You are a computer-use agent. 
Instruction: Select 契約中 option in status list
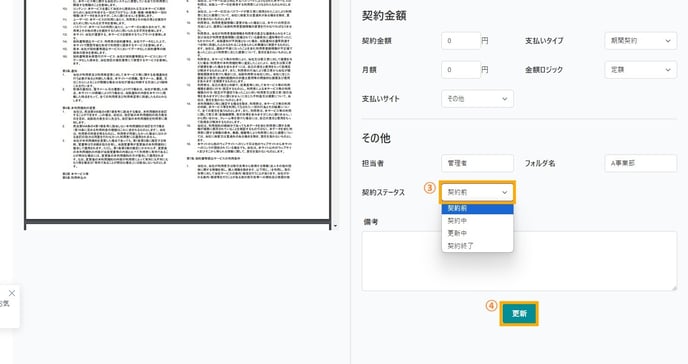coord(477,221)
